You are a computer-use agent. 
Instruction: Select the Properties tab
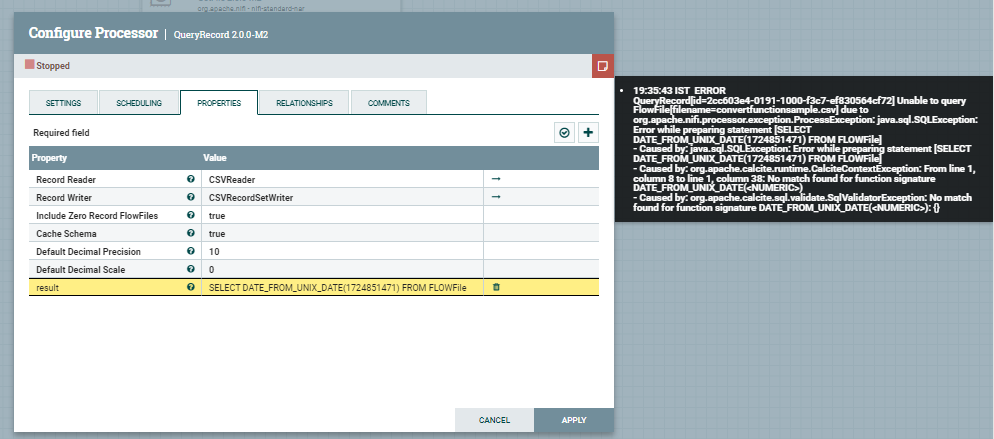(219, 103)
